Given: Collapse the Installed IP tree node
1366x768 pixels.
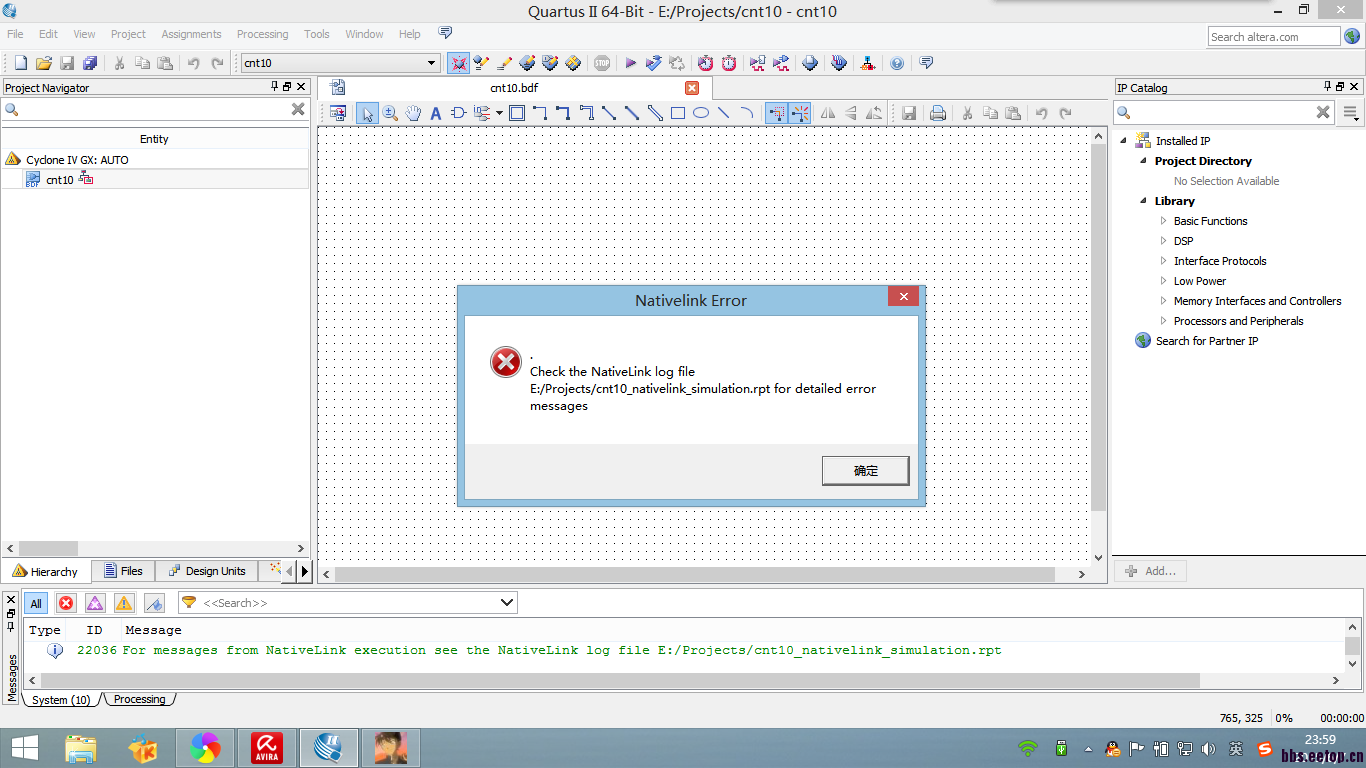Looking at the screenshot, I should pos(1123,141).
